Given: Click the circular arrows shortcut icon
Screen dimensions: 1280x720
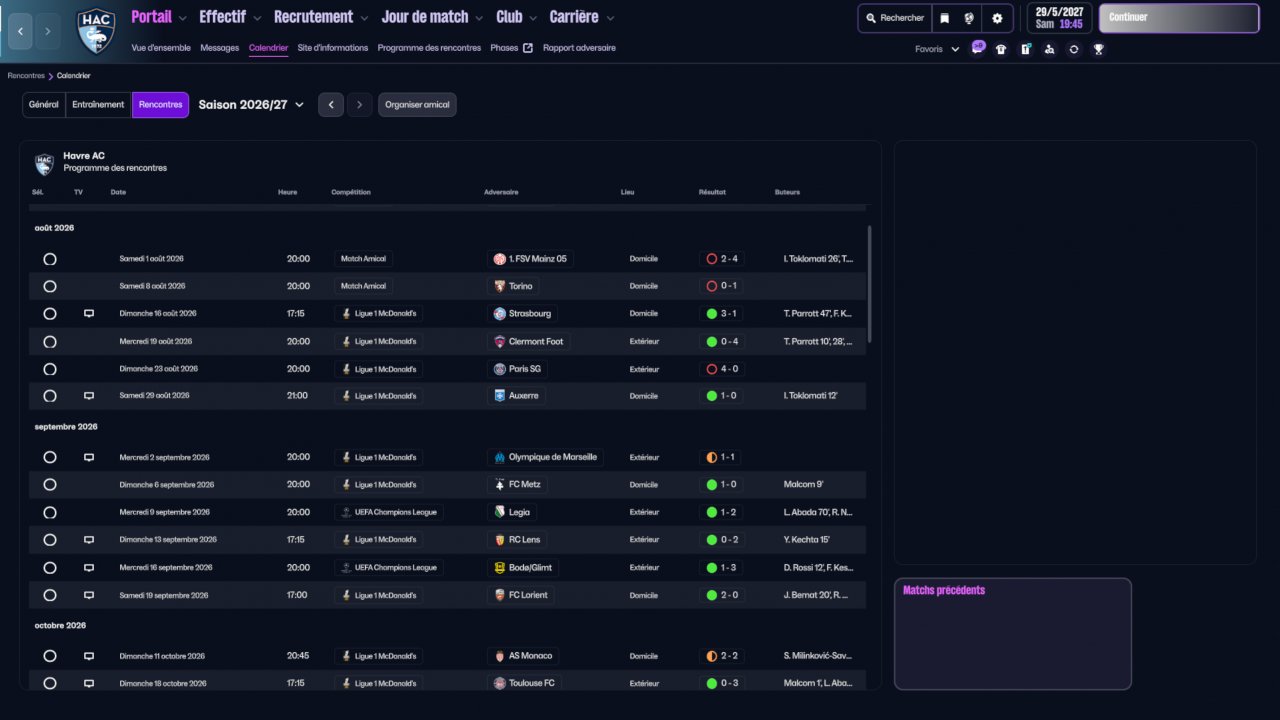Looking at the screenshot, I should [x=1074, y=49].
